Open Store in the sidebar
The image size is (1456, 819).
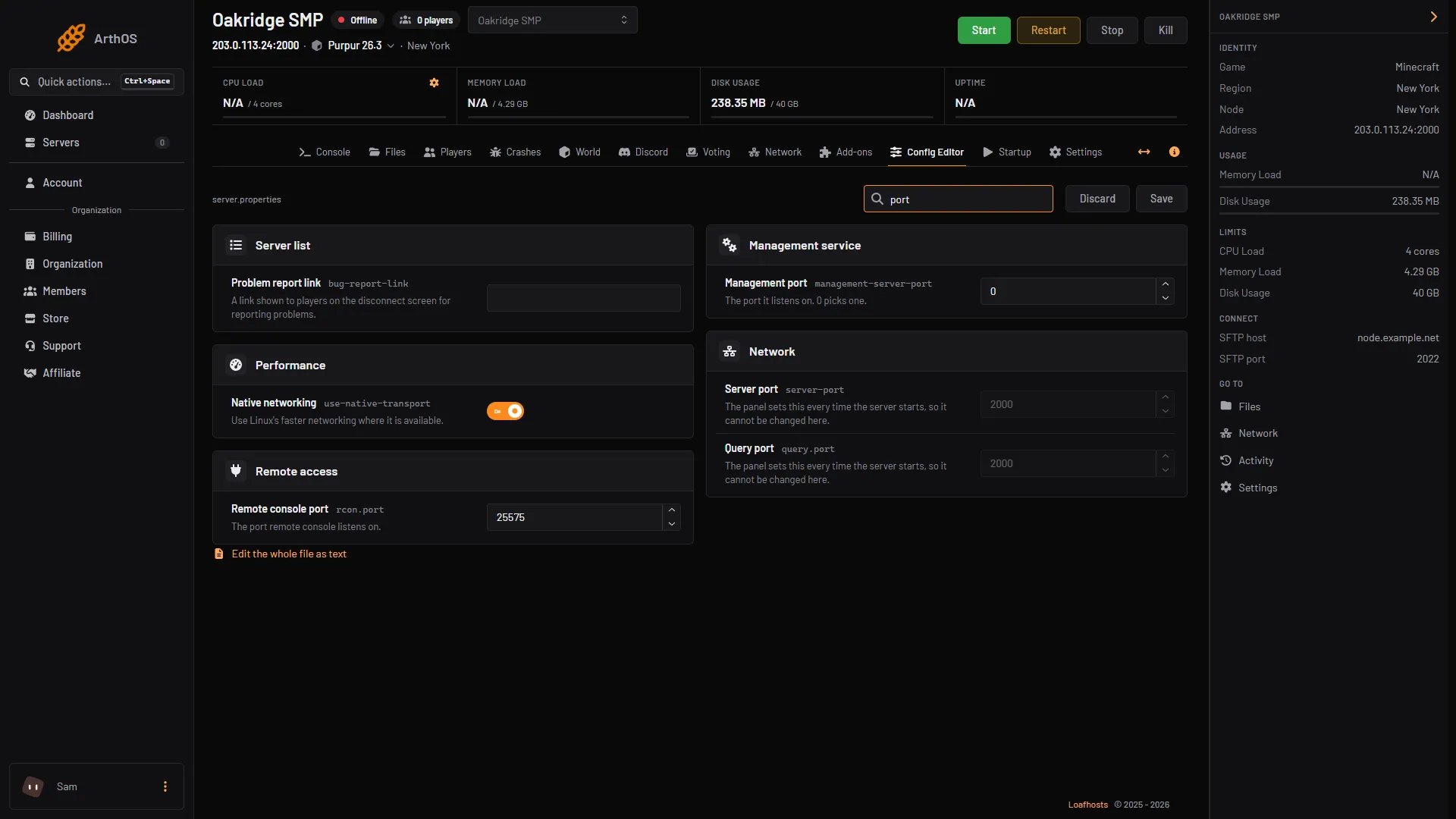click(x=96, y=318)
